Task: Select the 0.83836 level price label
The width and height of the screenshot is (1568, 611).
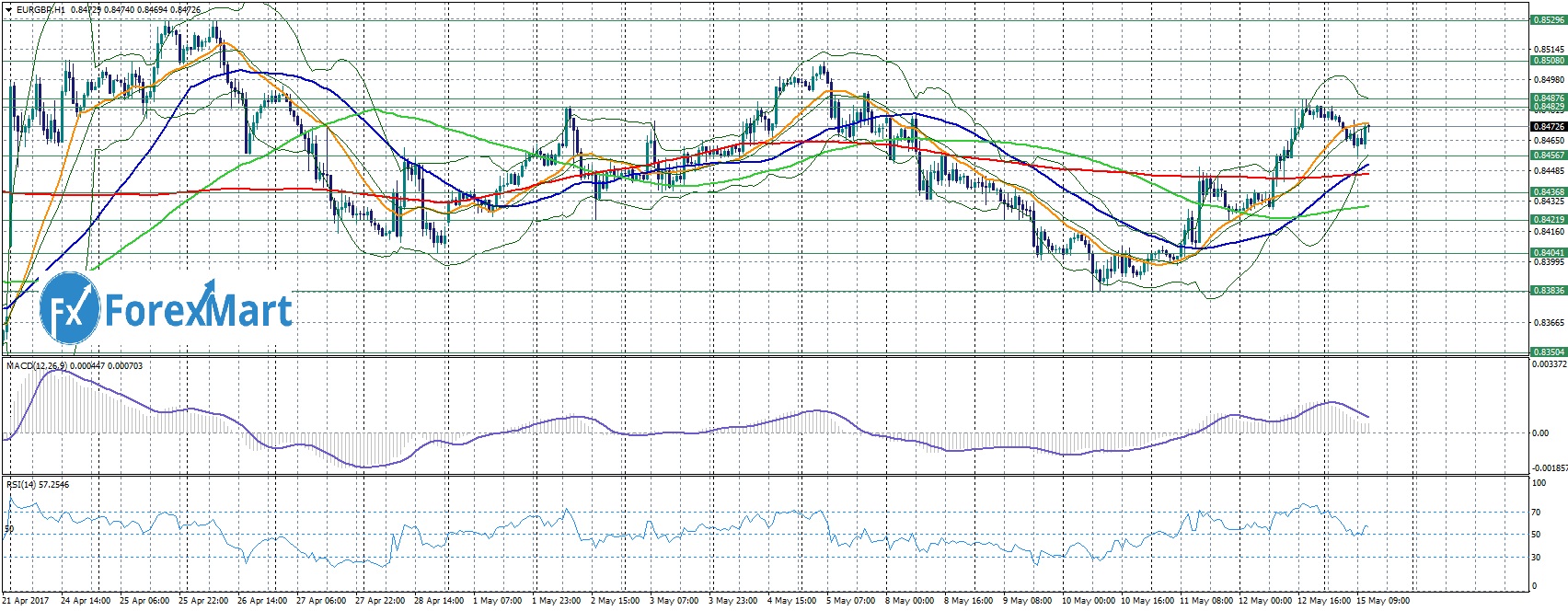Action: tap(1548, 291)
